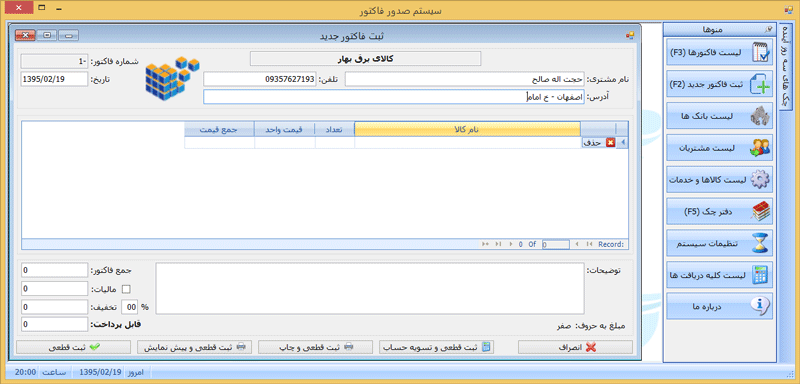This screenshot has height=384, width=800.
Task: Click the جمع قیمت total price header
Action: 219,130
